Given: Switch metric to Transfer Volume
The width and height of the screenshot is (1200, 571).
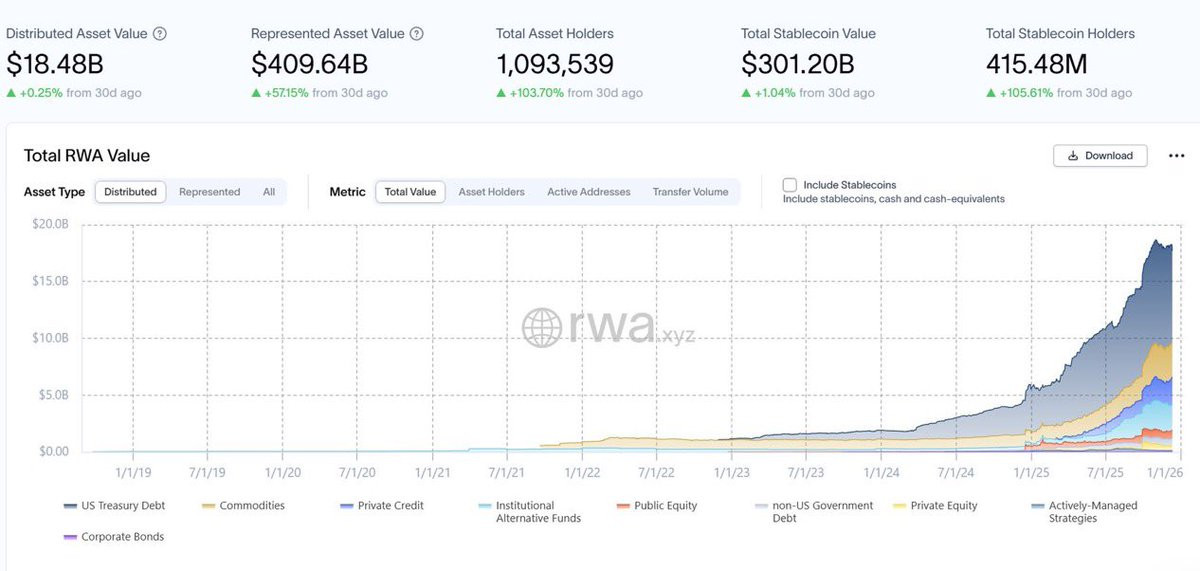Looking at the screenshot, I should click(690, 192).
